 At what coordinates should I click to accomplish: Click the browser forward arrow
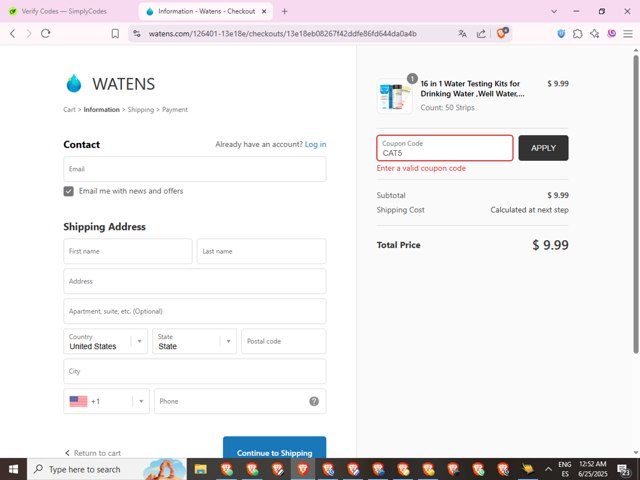(x=29, y=33)
